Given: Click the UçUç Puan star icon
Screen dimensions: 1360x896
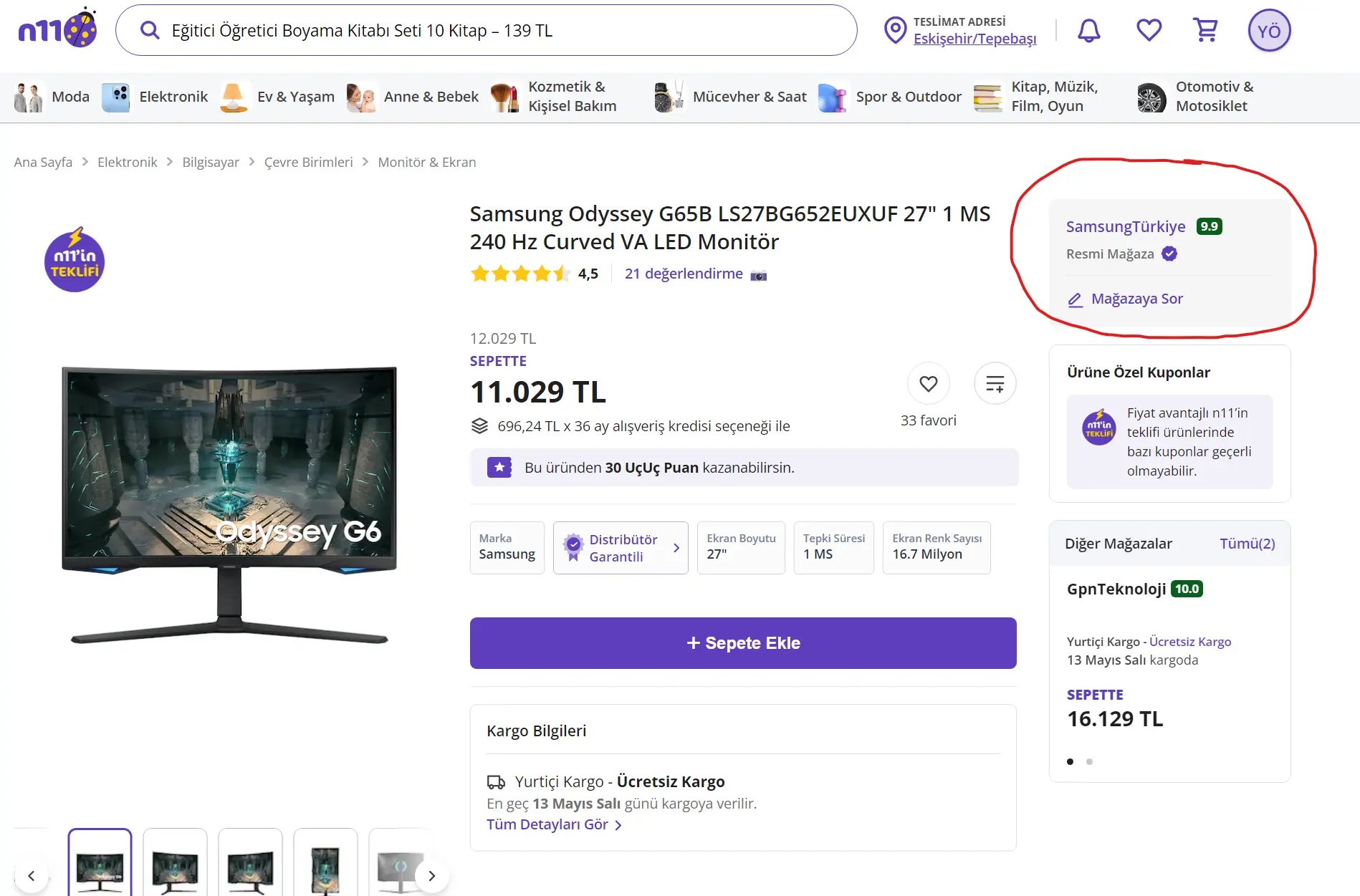Looking at the screenshot, I should [x=499, y=468].
